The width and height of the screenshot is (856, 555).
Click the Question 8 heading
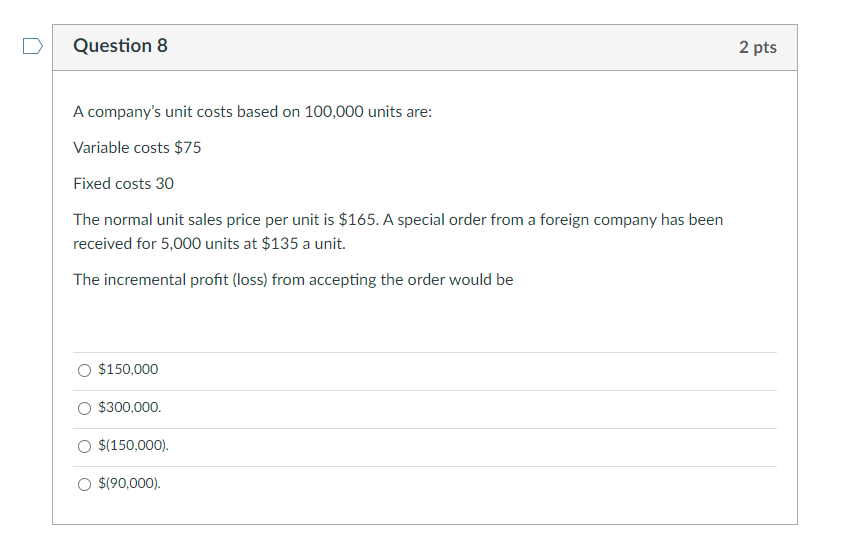[120, 46]
